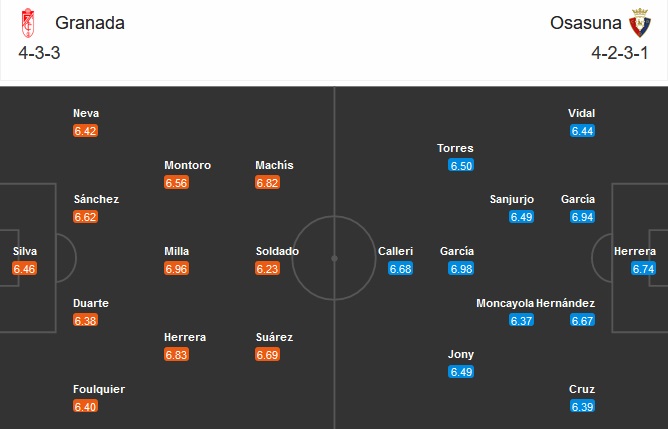Image resolution: width=668 pixels, height=429 pixels.
Task: Click Hernández's 6.67 rating badge
Action: pyautogui.click(x=582, y=320)
